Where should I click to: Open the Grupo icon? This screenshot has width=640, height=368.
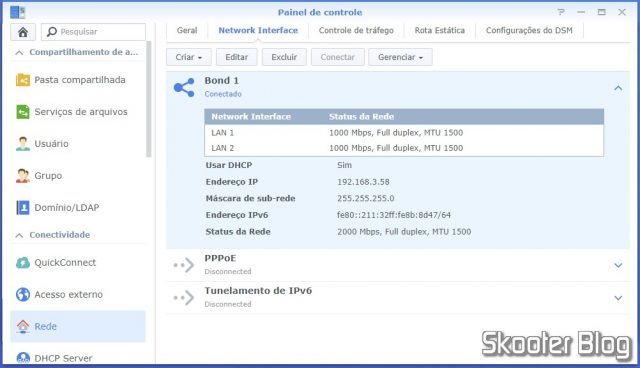pos(23,175)
